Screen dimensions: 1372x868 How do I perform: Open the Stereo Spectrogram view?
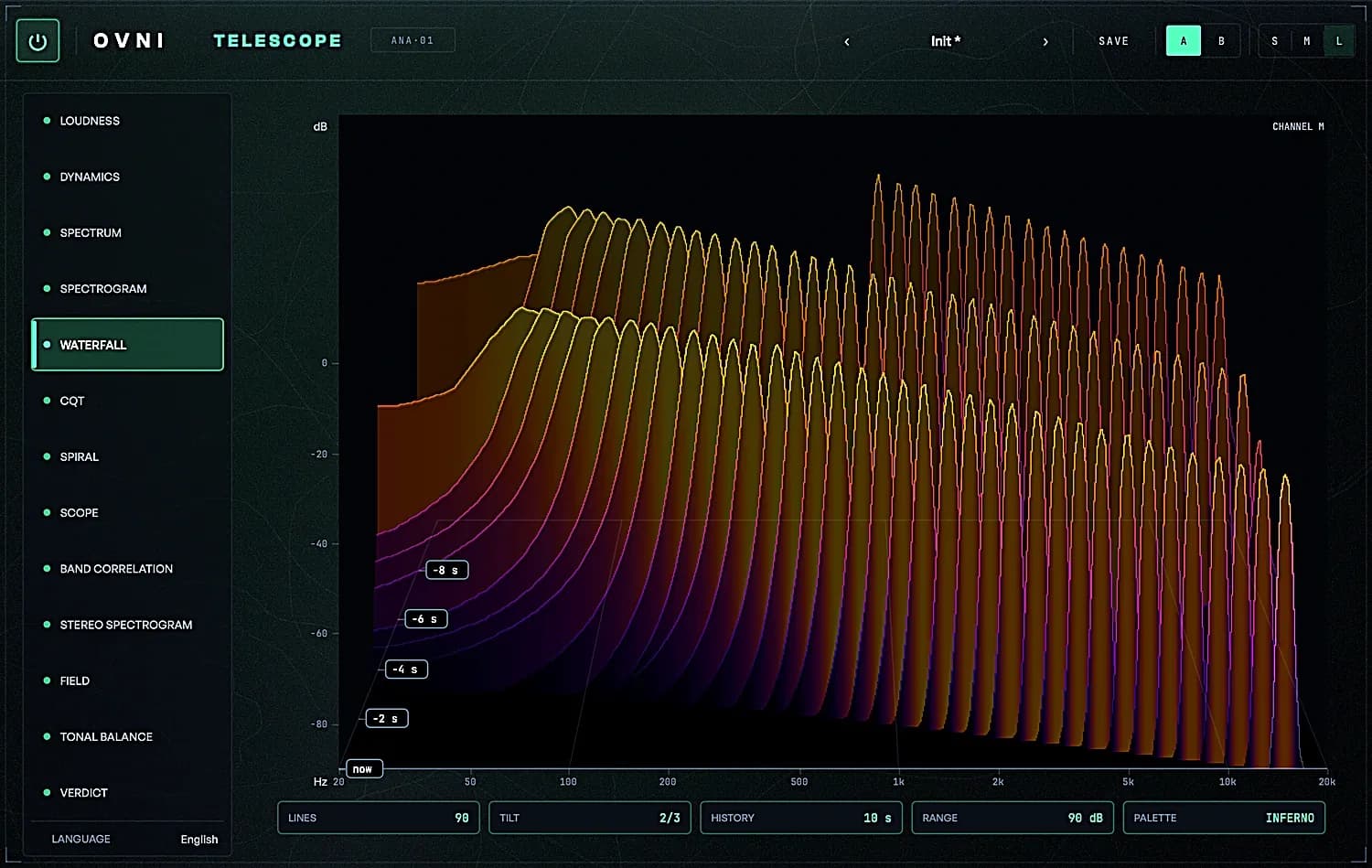tap(127, 625)
